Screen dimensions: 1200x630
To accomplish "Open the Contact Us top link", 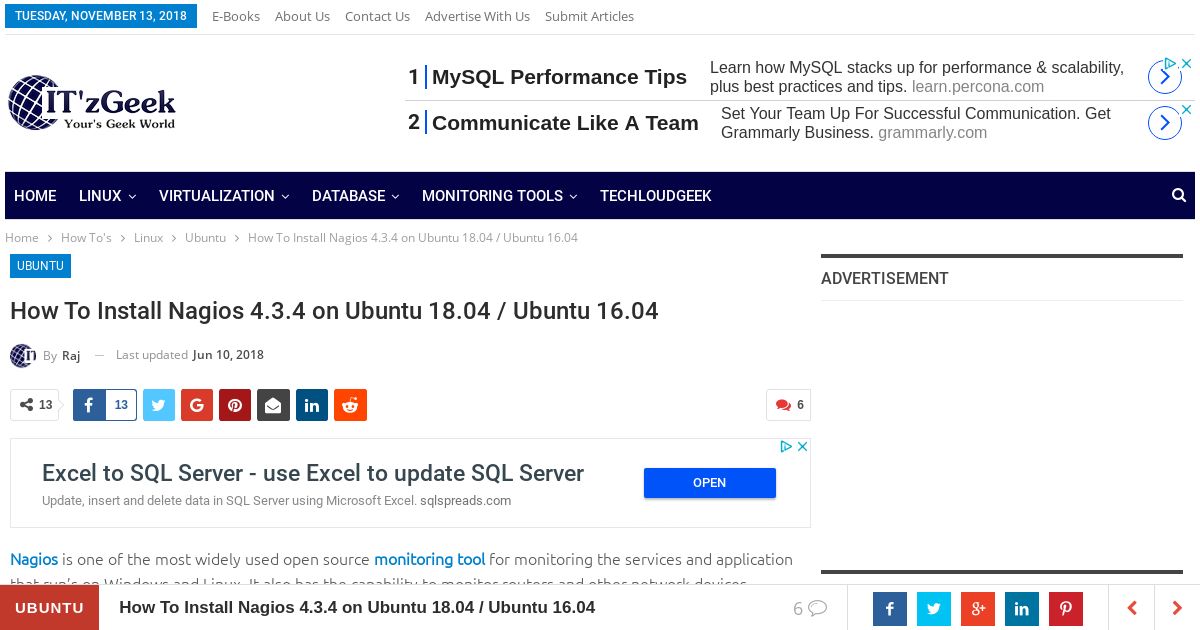I will click(377, 16).
